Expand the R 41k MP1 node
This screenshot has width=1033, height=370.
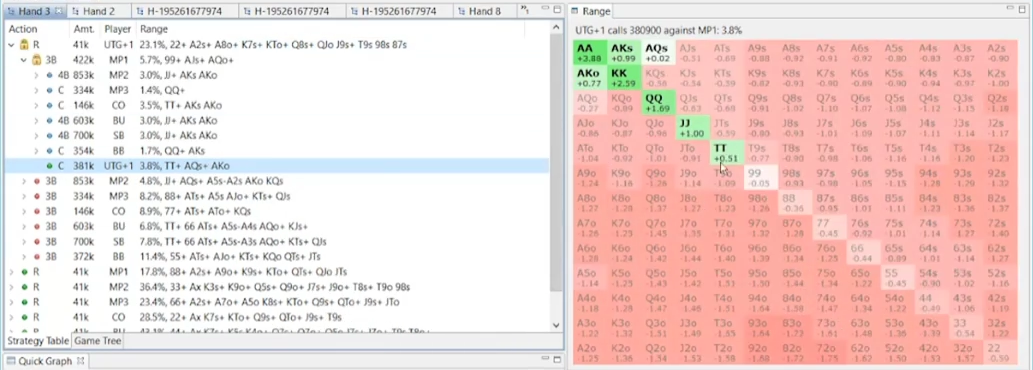[12, 272]
